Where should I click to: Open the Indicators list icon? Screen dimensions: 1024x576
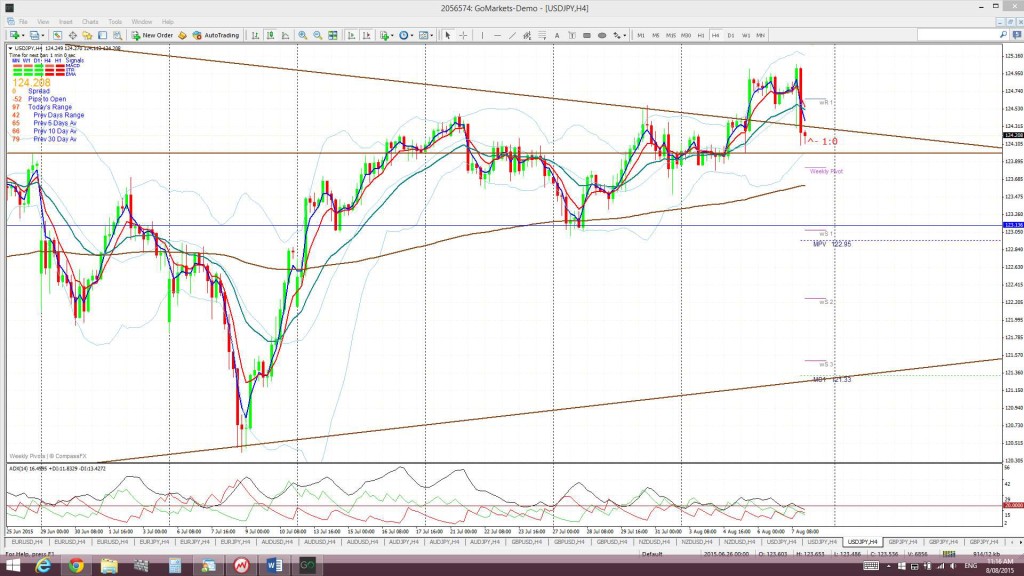(385, 35)
